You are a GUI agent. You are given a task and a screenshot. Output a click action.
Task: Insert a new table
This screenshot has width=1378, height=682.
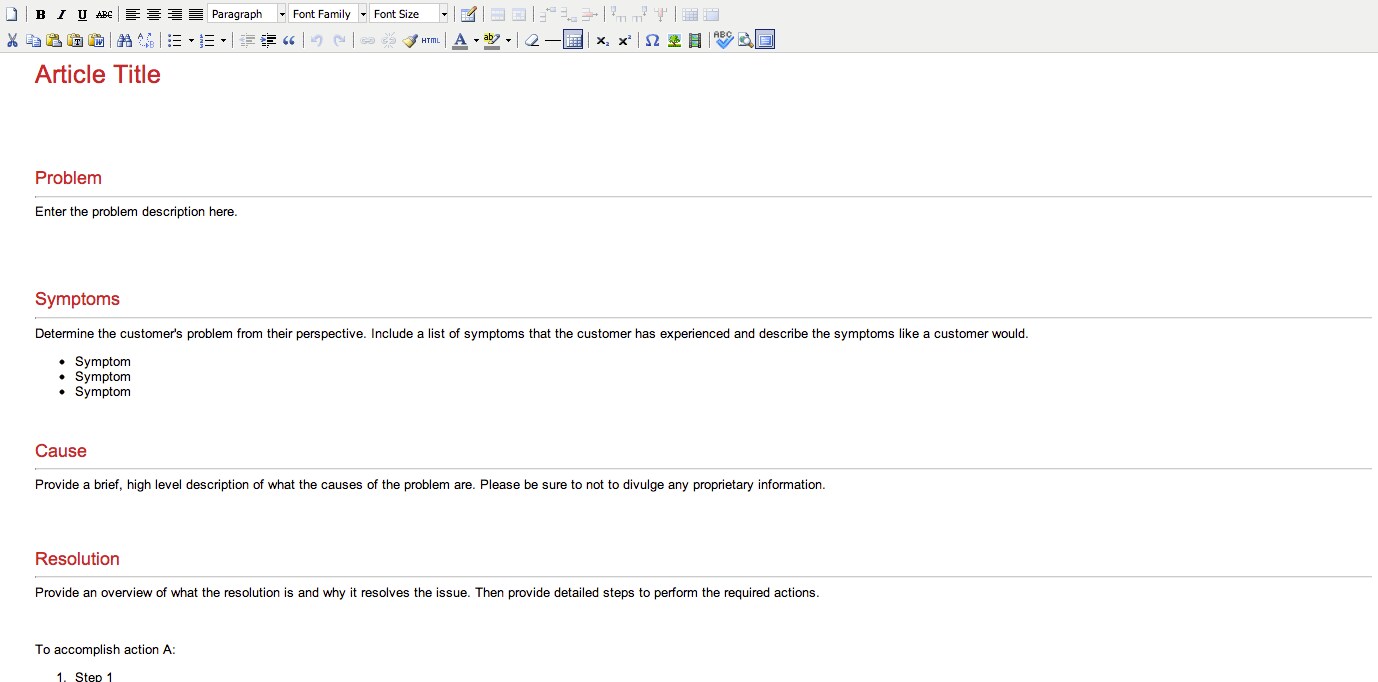pyautogui.click(x=469, y=14)
